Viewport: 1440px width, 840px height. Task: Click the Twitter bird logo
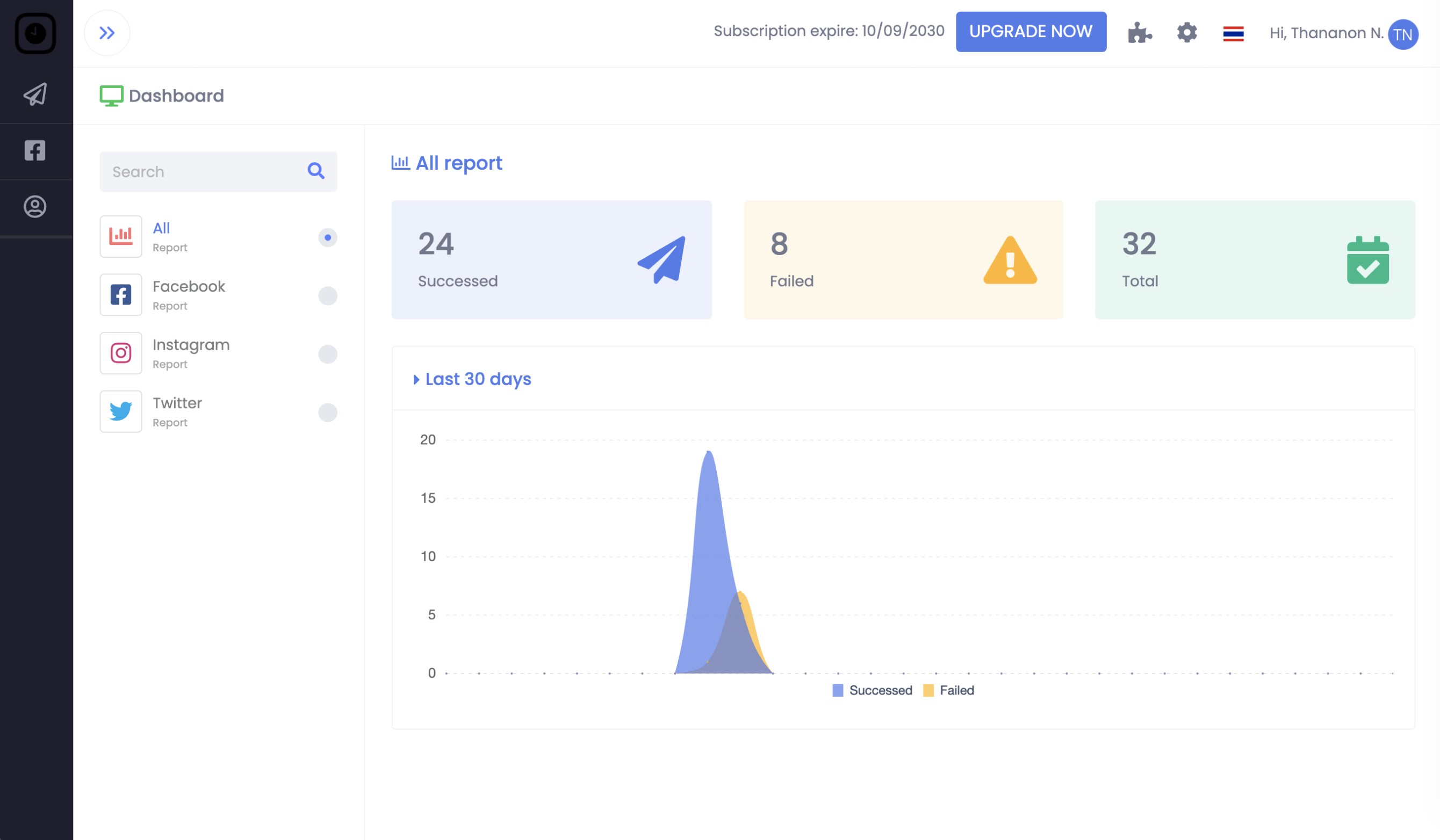[120, 411]
